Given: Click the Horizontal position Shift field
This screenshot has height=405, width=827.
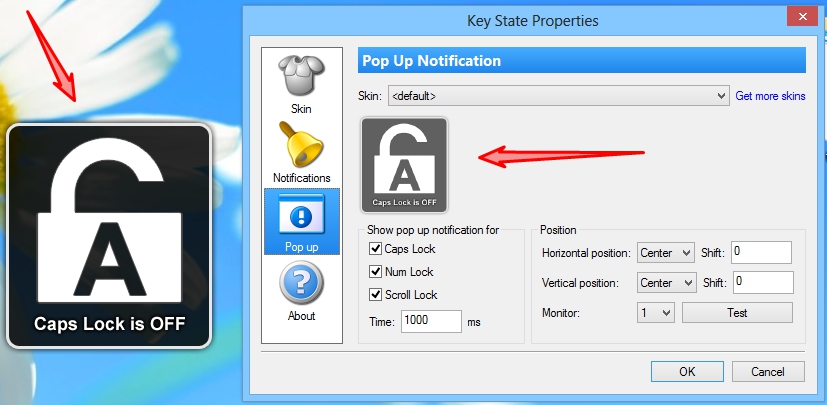Looking at the screenshot, I should pyautogui.click(x=761, y=252).
